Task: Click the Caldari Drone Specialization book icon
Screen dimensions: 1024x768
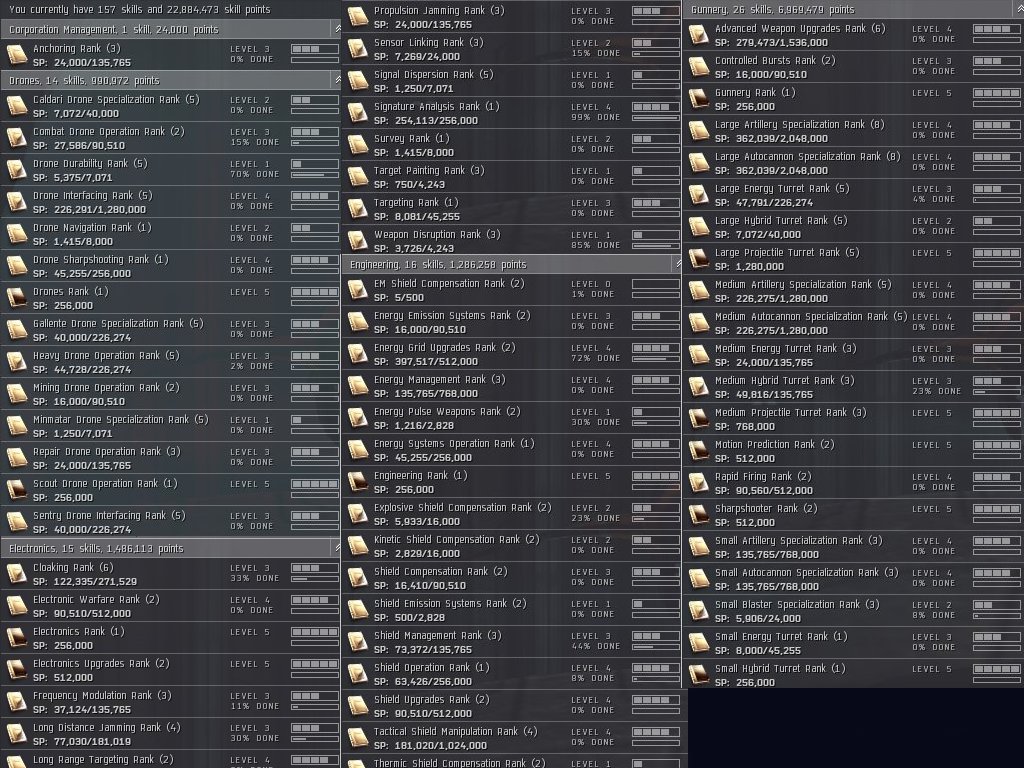Action: 16,106
